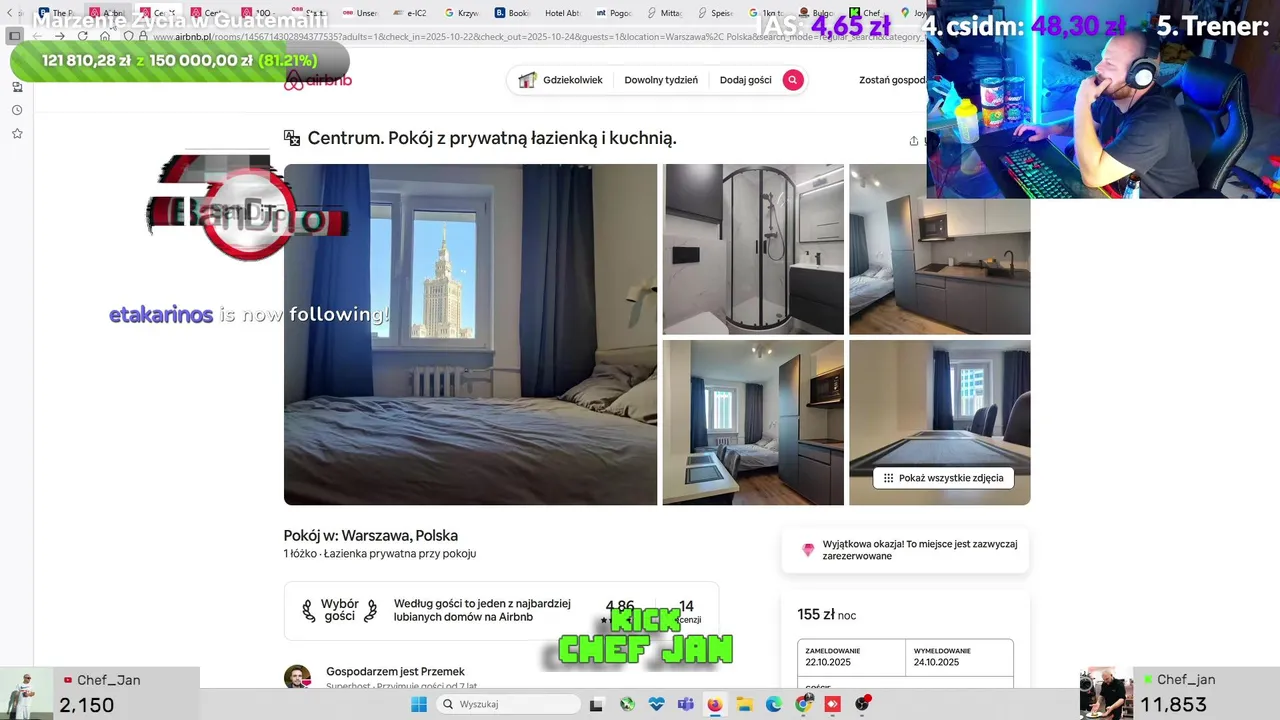
Task: Click the house icon beside Gdziekolwiek
Action: point(527,80)
